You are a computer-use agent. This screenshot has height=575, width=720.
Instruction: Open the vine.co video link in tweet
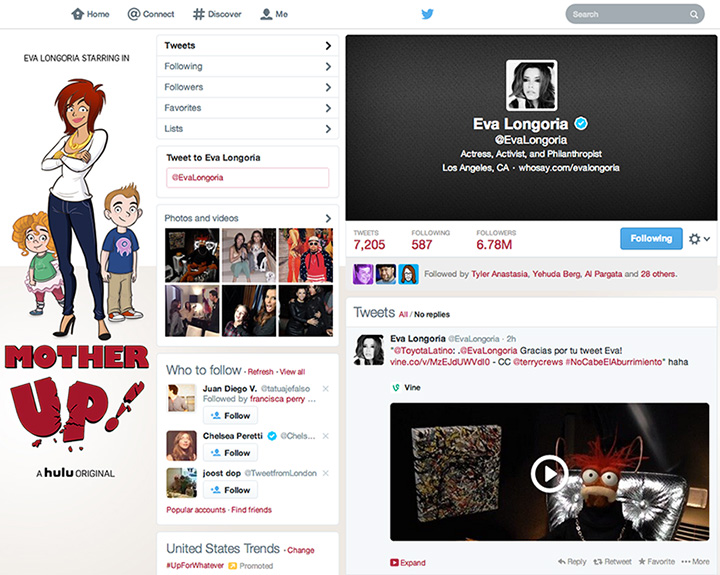point(439,362)
